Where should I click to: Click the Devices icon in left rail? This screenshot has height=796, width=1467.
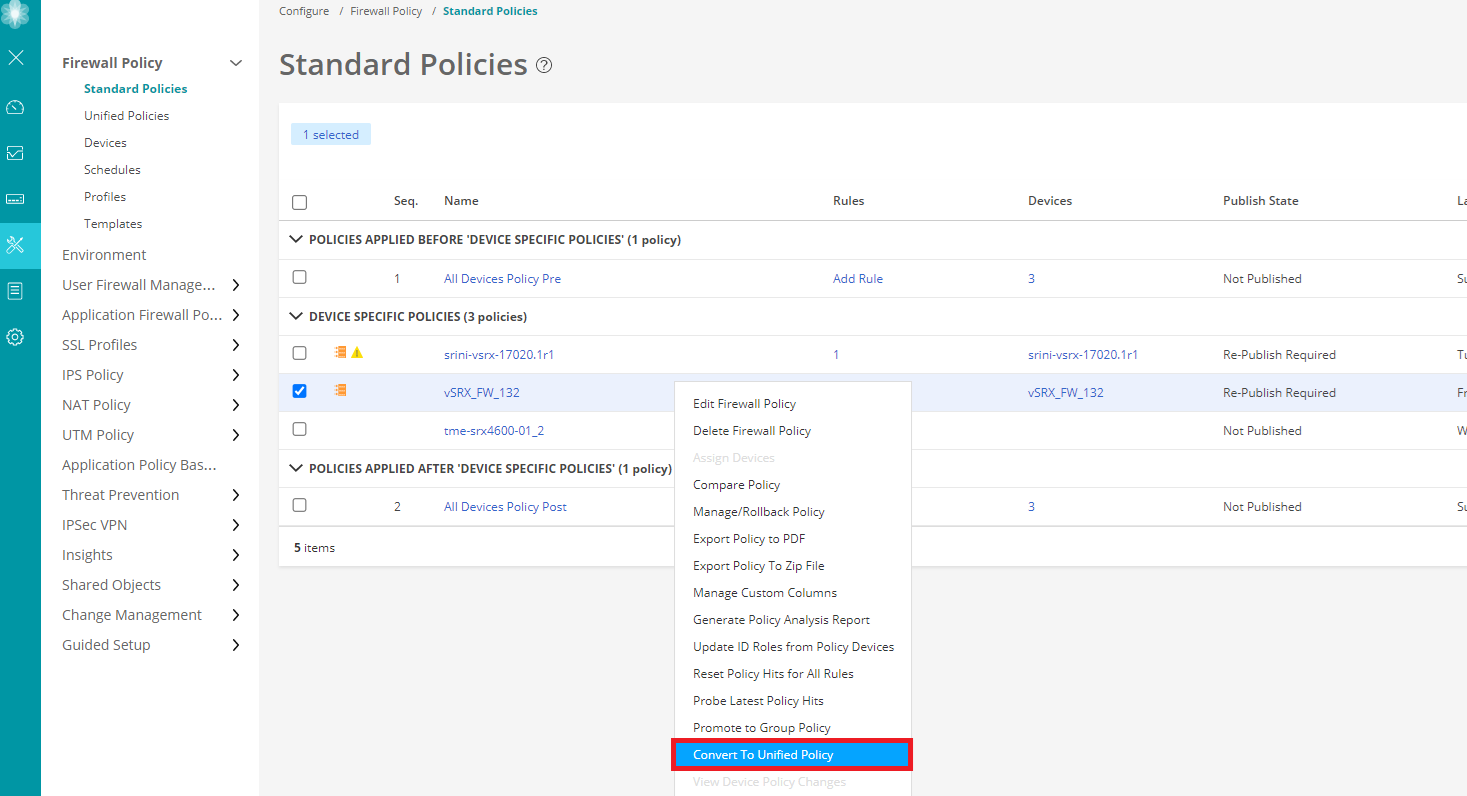15,199
